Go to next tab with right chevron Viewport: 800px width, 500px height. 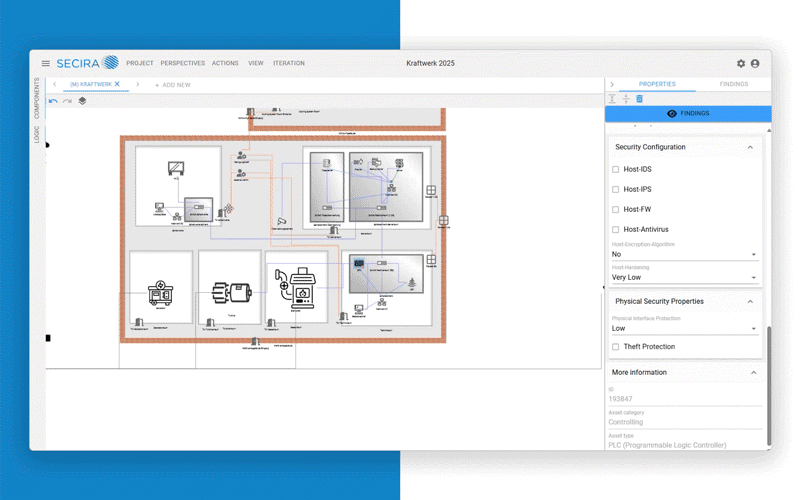[138, 84]
